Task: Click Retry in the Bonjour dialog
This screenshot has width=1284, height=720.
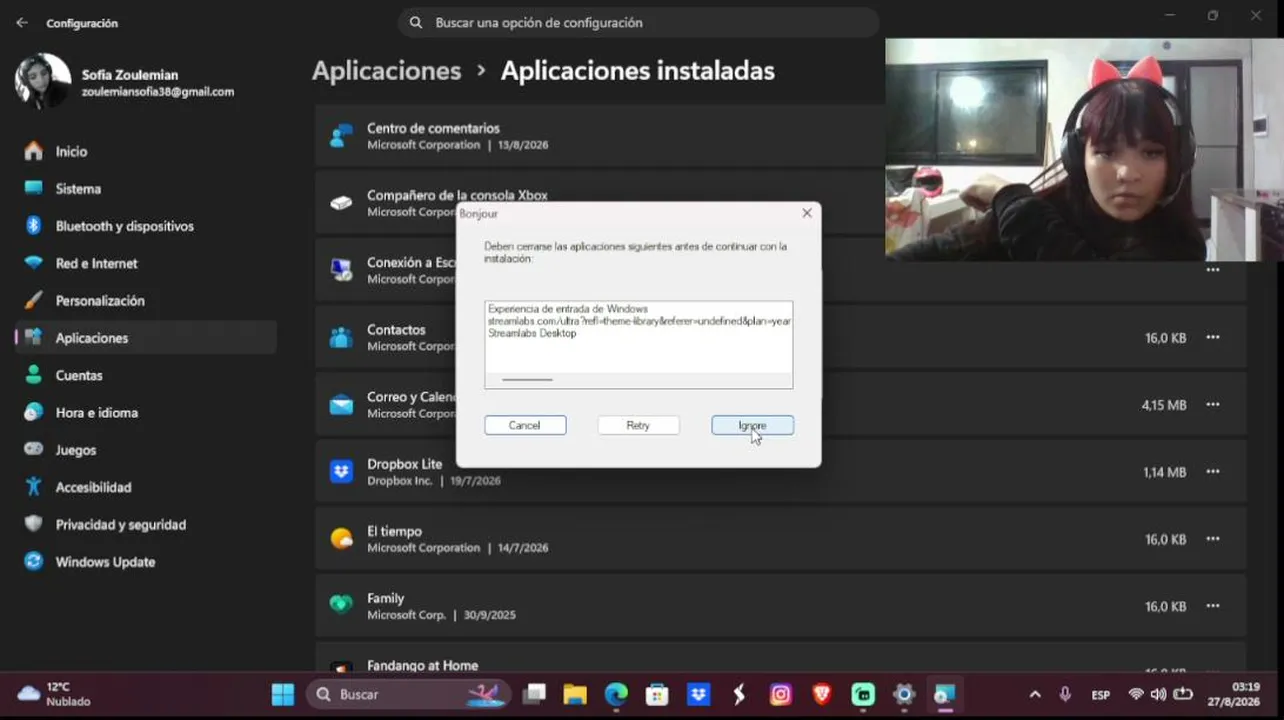Action: tap(638, 425)
